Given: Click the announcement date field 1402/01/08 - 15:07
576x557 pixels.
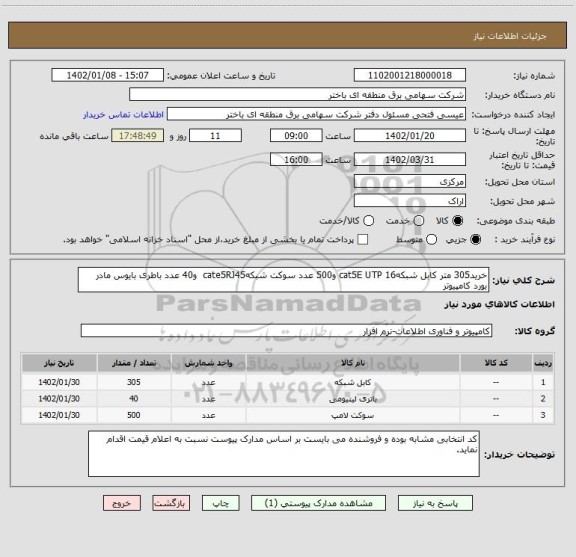Looking at the screenshot, I should pyautogui.click(x=108, y=75).
